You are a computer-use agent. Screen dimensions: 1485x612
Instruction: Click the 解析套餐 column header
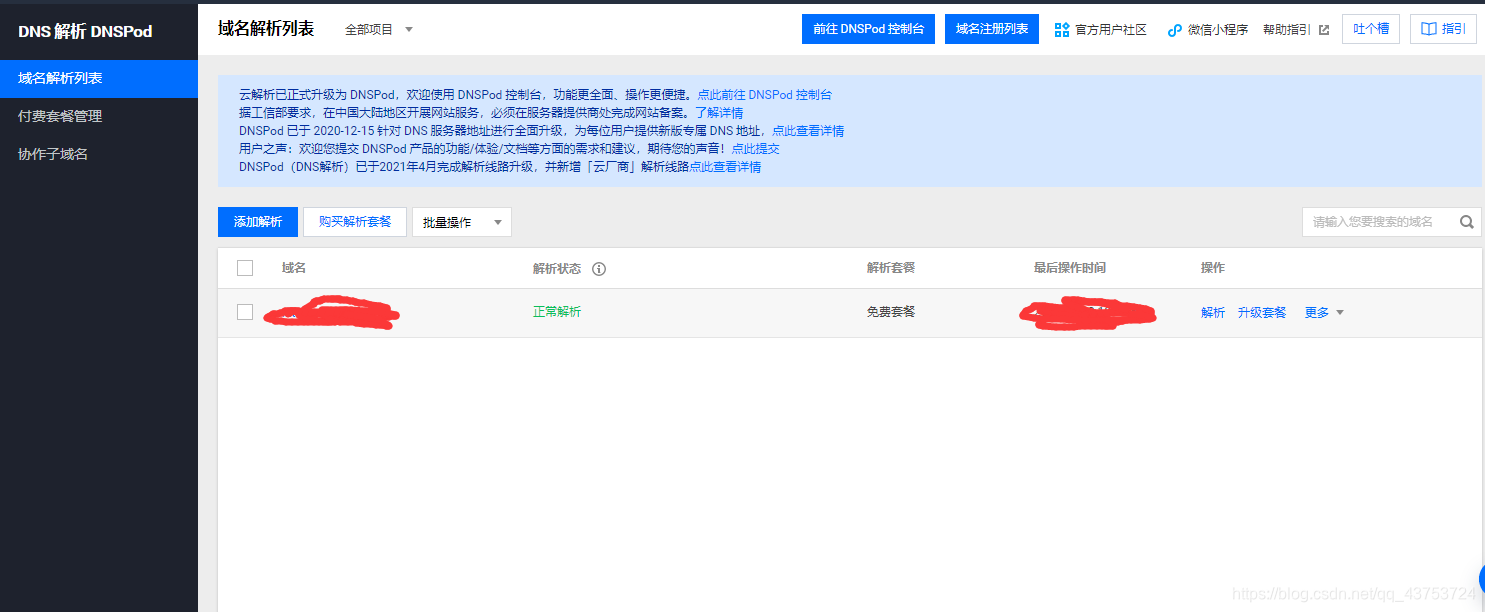(x=891, y=268)
